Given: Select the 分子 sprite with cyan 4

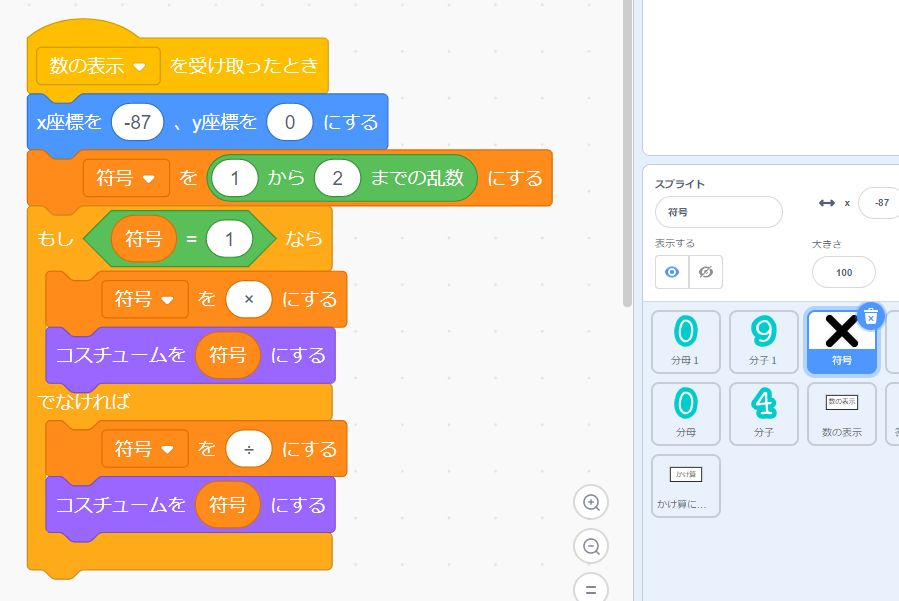Looking at the screenshot, I should coord(763,413).
